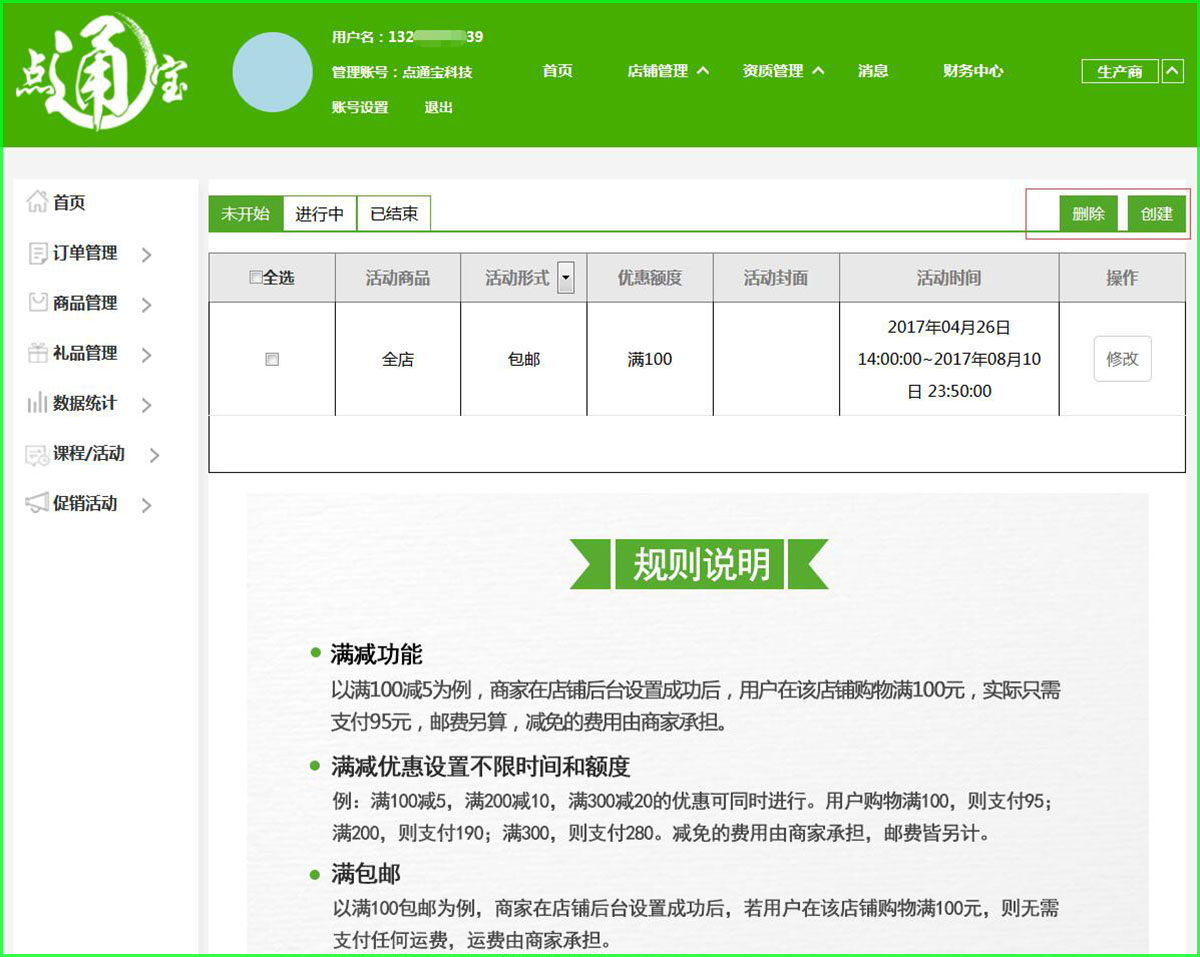
Task: Open the 活动形式 column dropdown arrow
Action: pos(566,278)
